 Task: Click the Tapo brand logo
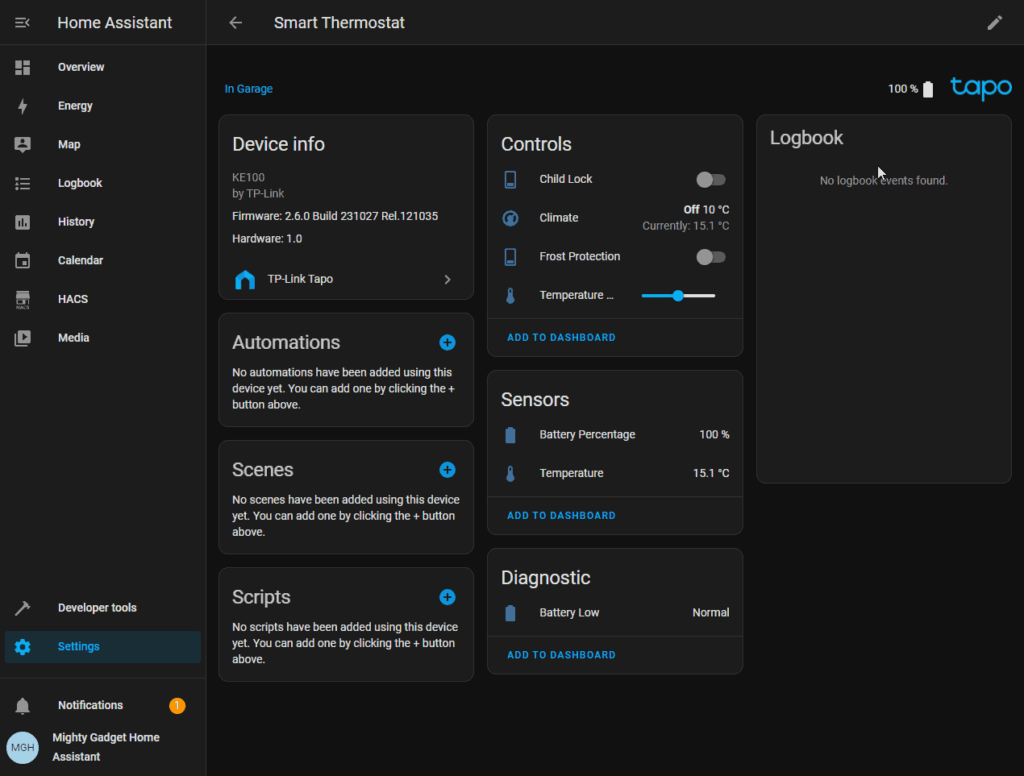[x=980, y=89]
